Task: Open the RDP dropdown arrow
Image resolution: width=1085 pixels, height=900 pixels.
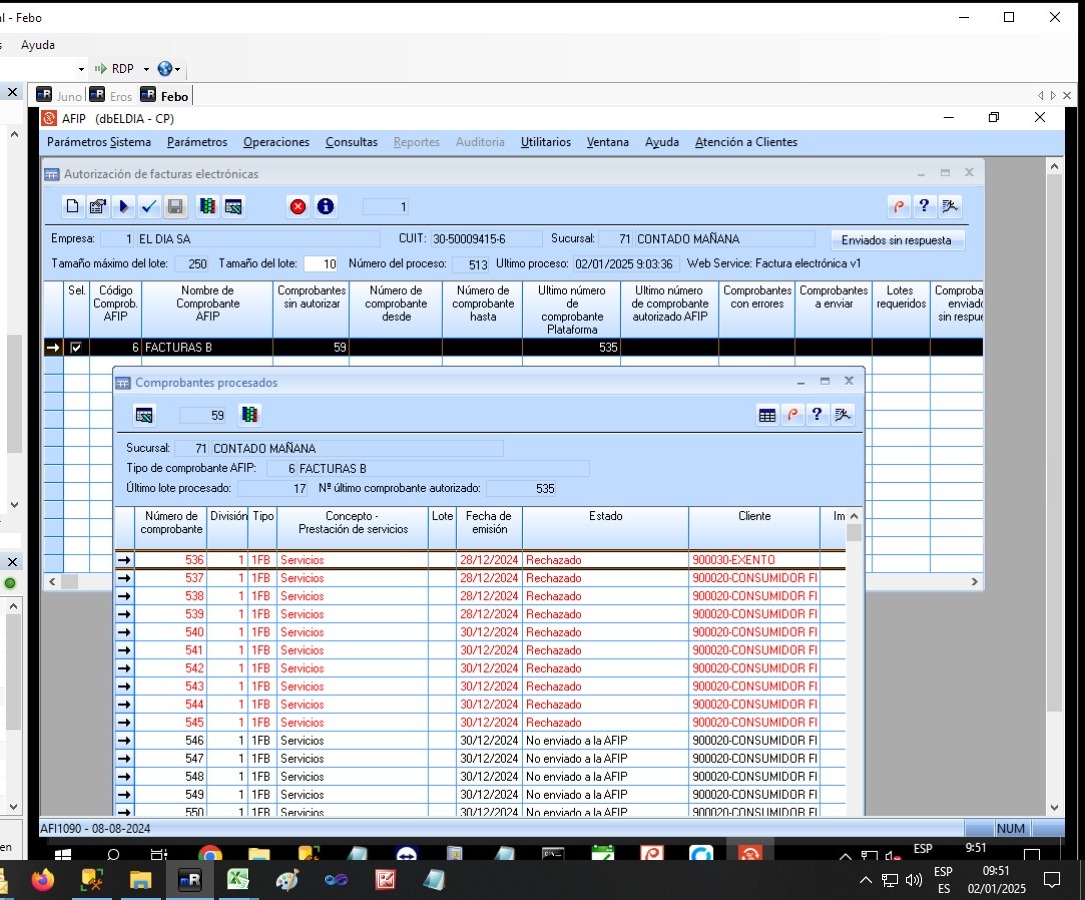Action: coord(146,69)
